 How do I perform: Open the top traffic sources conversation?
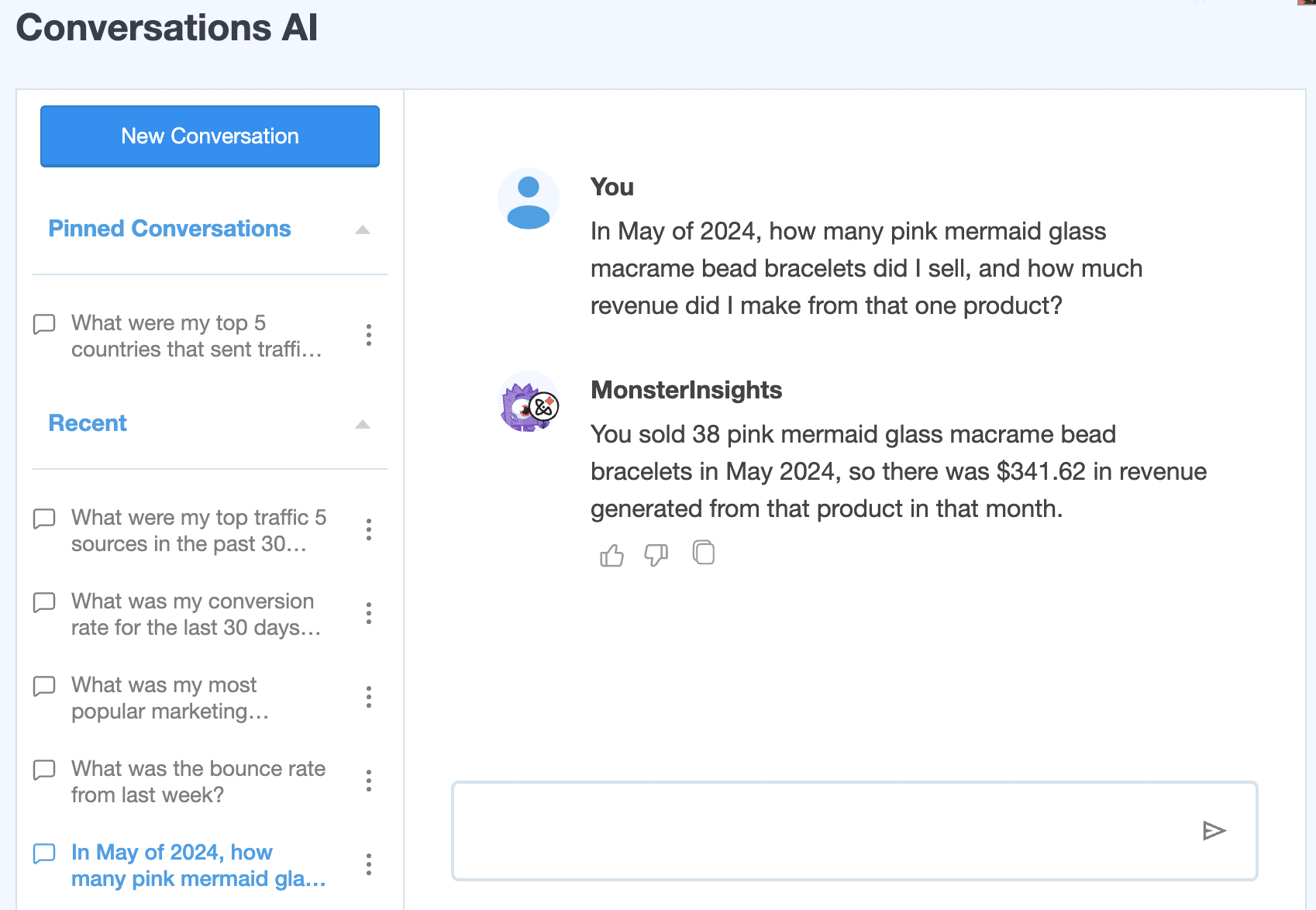198,530
